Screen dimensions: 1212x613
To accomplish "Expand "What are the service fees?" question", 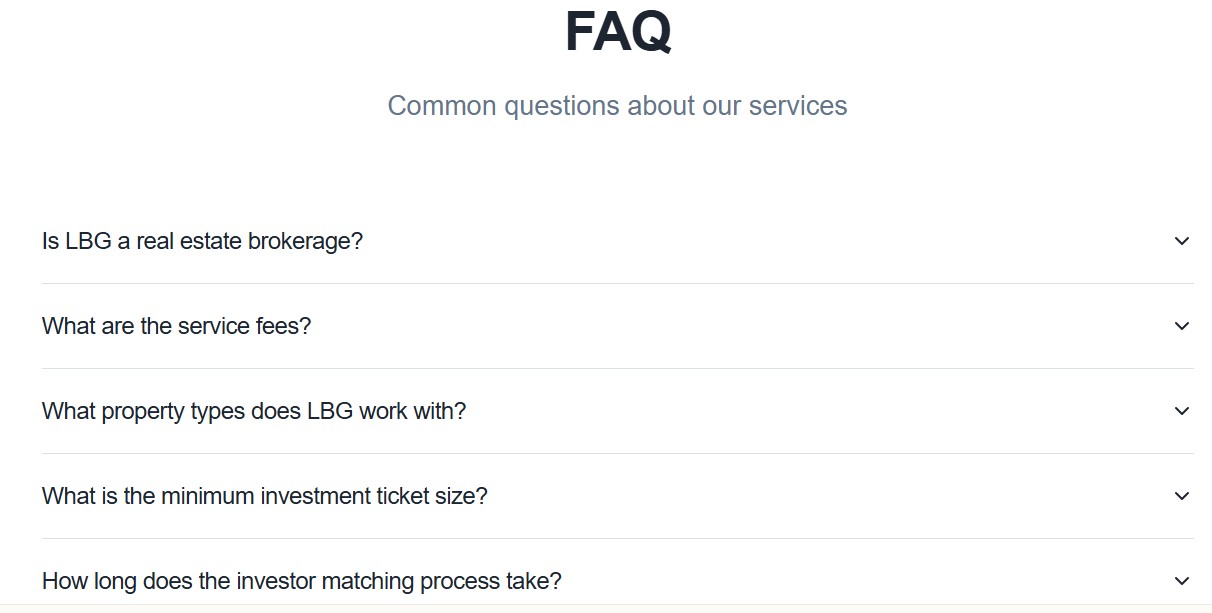I will pos(177,326).
